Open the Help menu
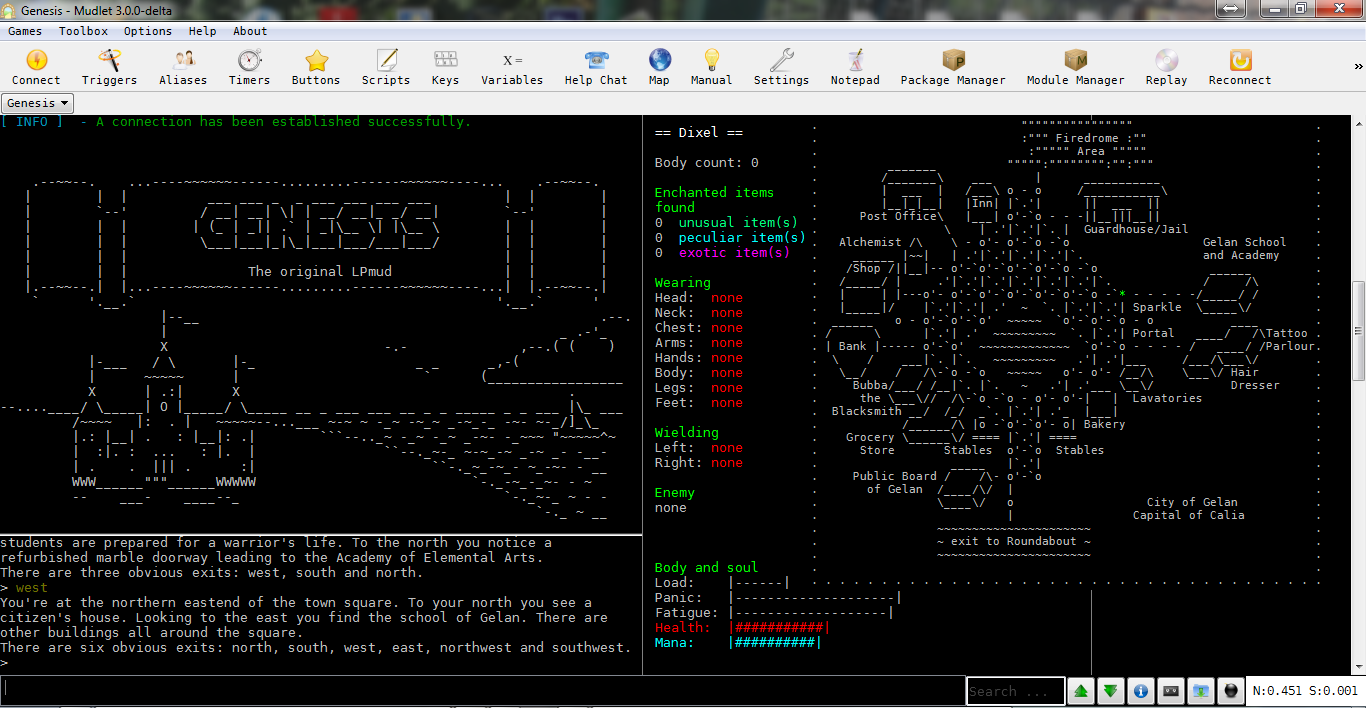This screenshot has height=708, width=1366. [x=203, y=31]
